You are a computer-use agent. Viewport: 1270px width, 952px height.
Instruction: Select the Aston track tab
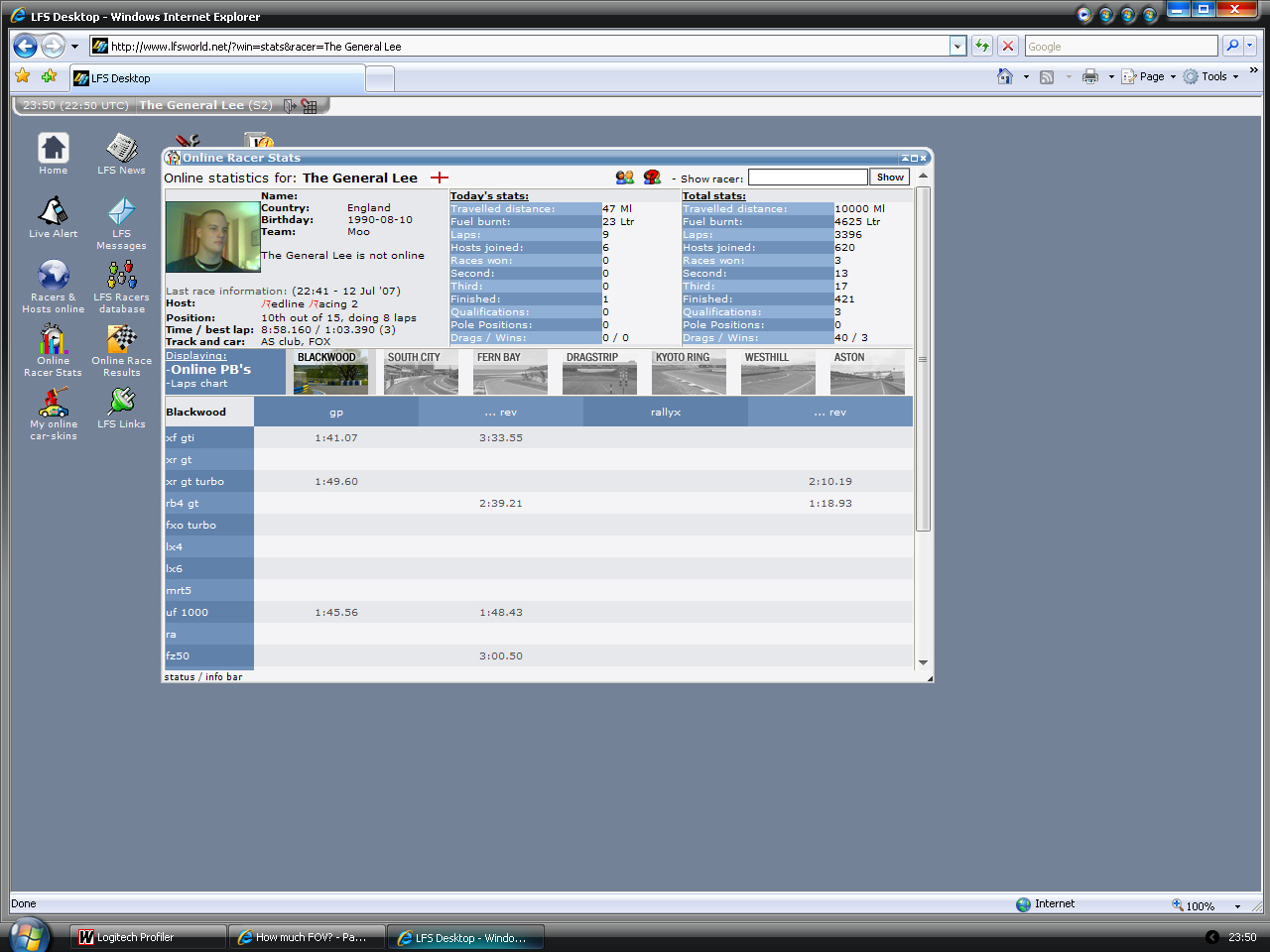coord(867,372)
